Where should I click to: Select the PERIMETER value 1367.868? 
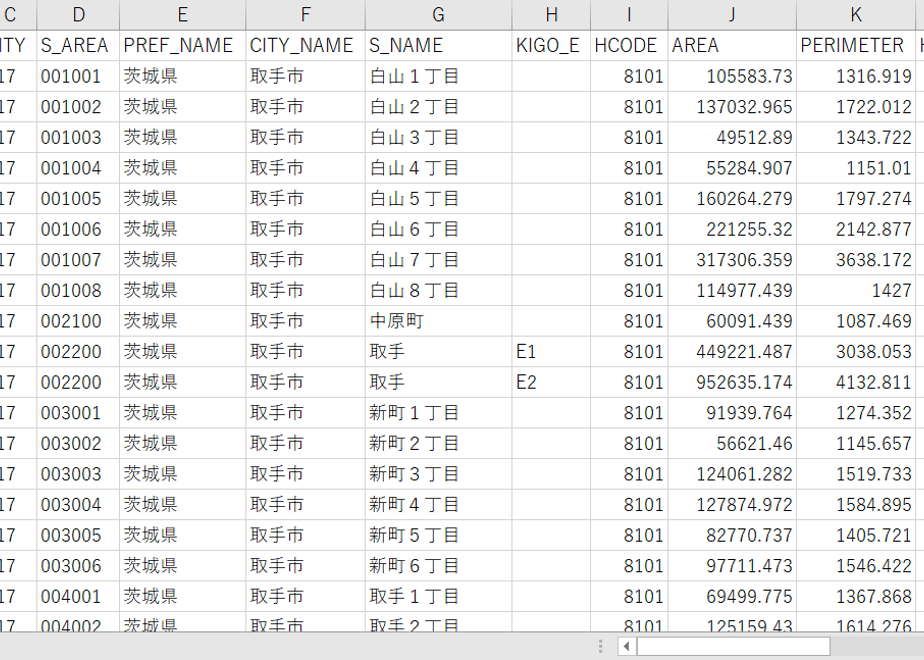856,597
